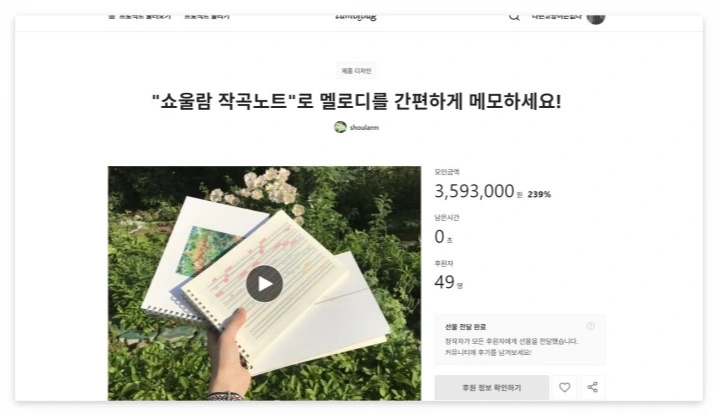The height and width of the screenshot is (416, 718).
Task: Open the search magnifier icon in header
Action: pos(514,17)
